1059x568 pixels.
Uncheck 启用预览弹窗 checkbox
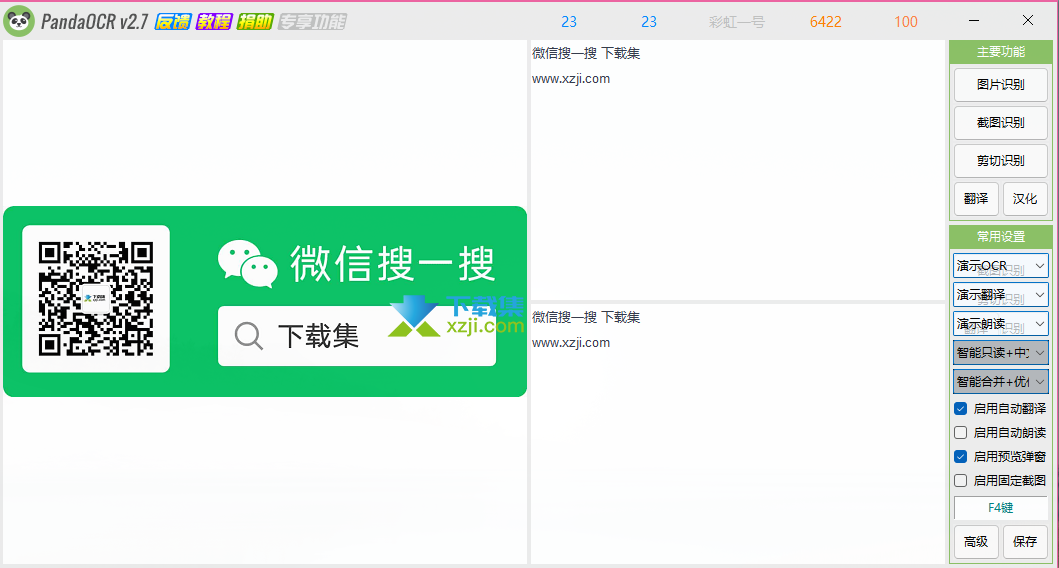coord(960,457)
